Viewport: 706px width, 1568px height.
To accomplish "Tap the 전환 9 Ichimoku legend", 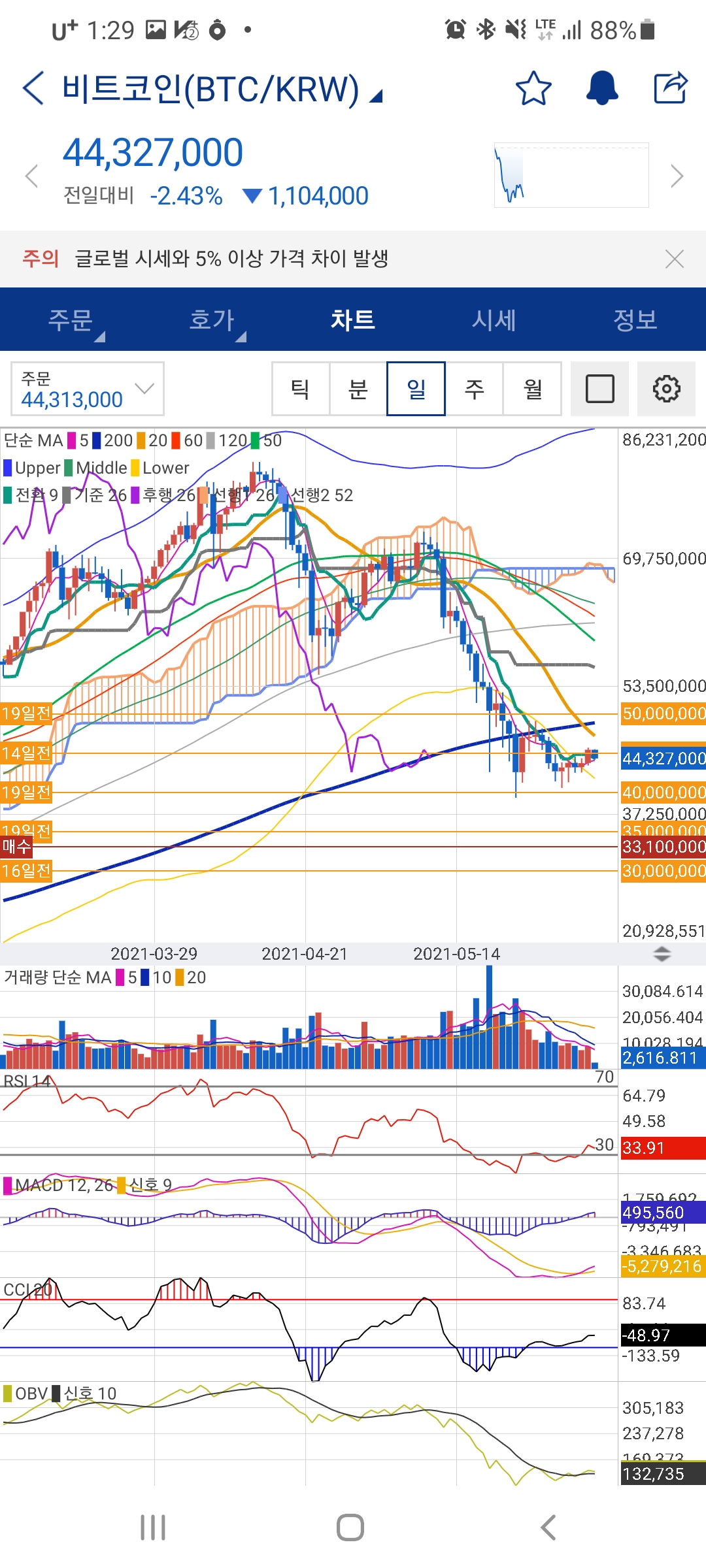I will click(x=31, y=495).
